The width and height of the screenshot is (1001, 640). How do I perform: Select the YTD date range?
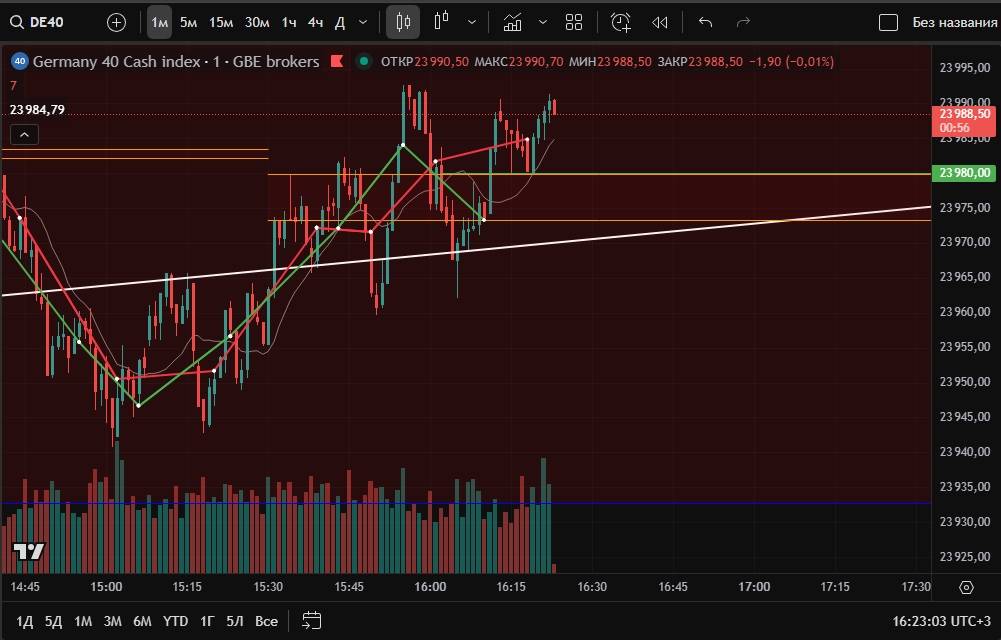point(175,621)
